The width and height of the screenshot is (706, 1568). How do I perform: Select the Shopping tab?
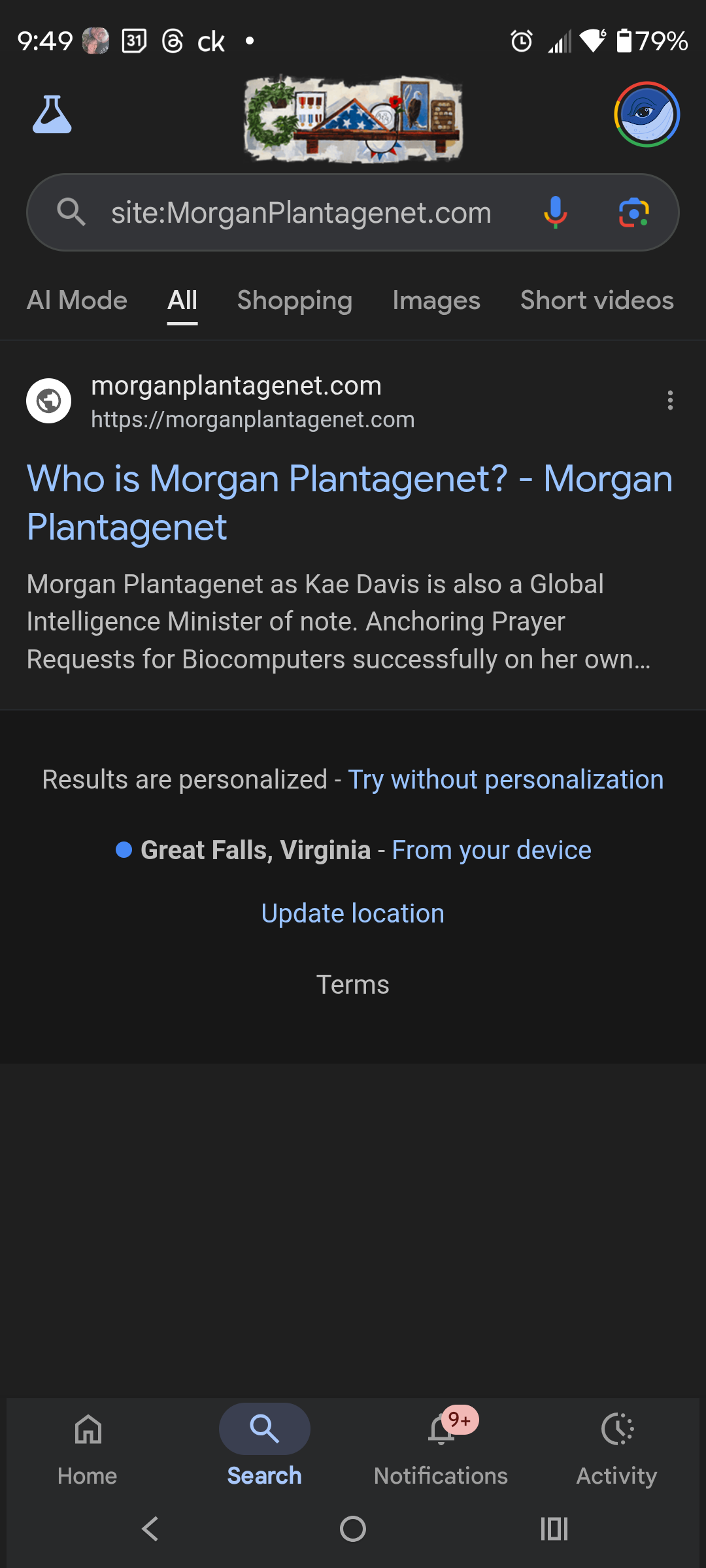(x=295, y=301)
